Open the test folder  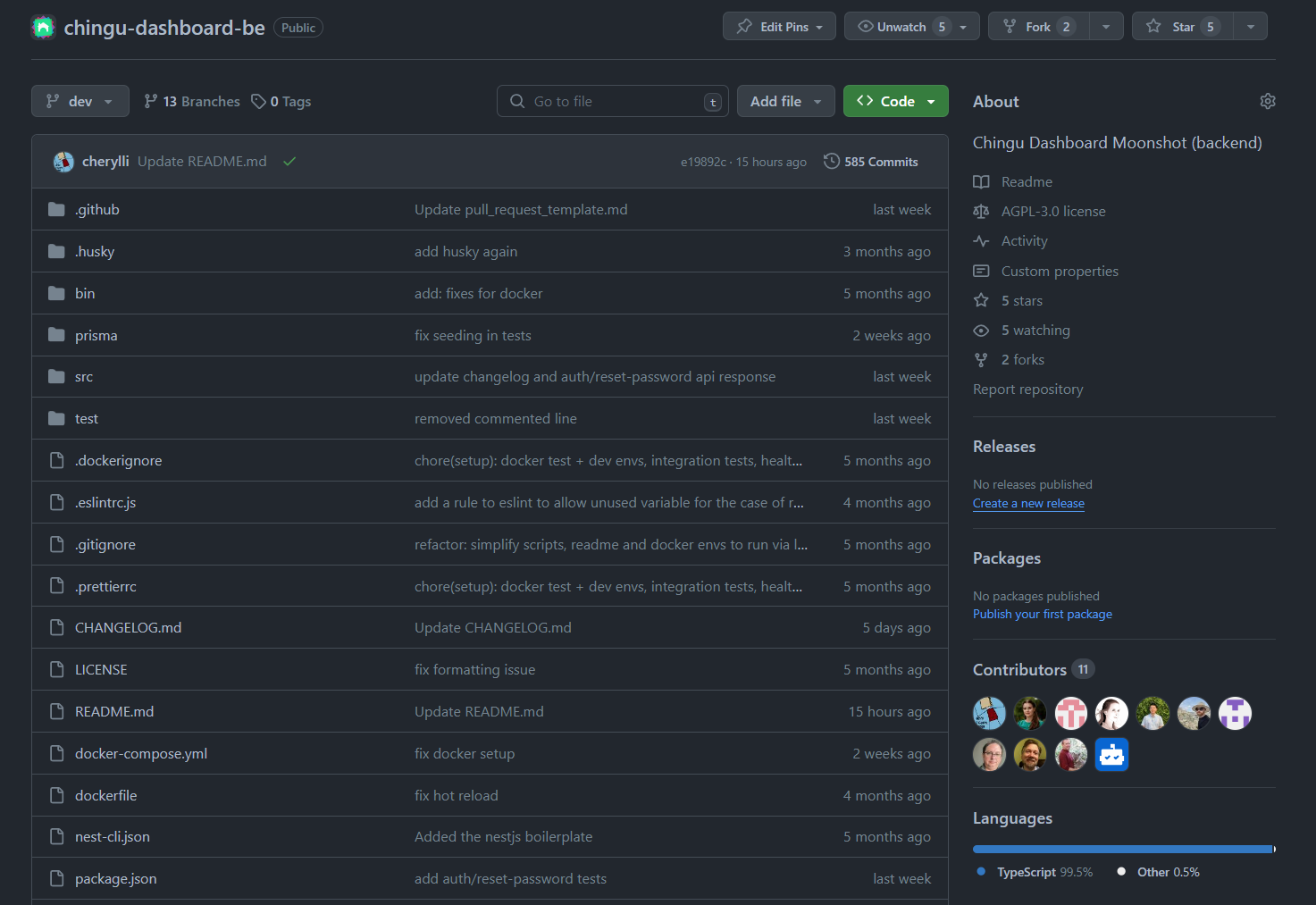[87, 418]
